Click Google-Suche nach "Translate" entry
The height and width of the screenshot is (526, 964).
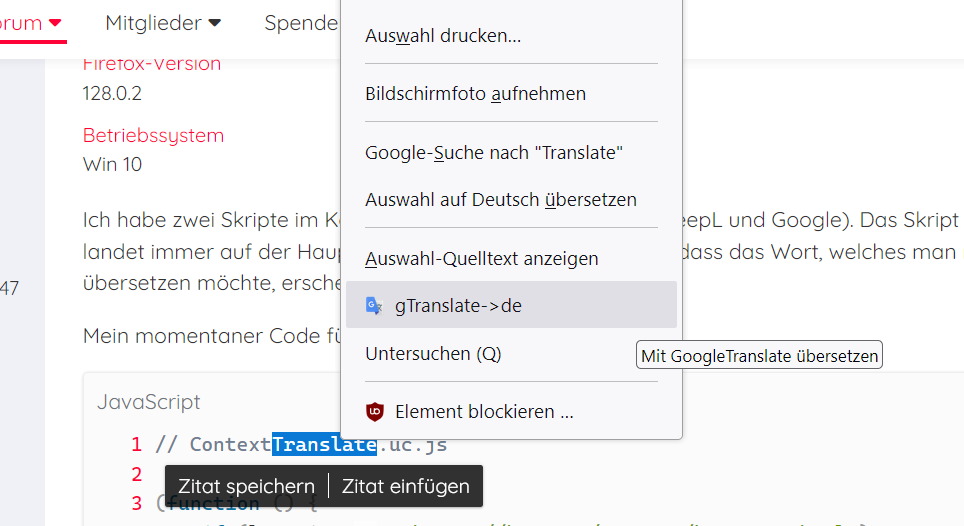pos(494,152)
